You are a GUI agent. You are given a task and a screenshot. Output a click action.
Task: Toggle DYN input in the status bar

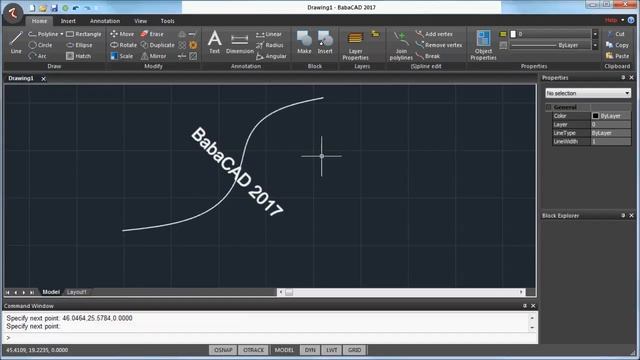pos(310,350)
